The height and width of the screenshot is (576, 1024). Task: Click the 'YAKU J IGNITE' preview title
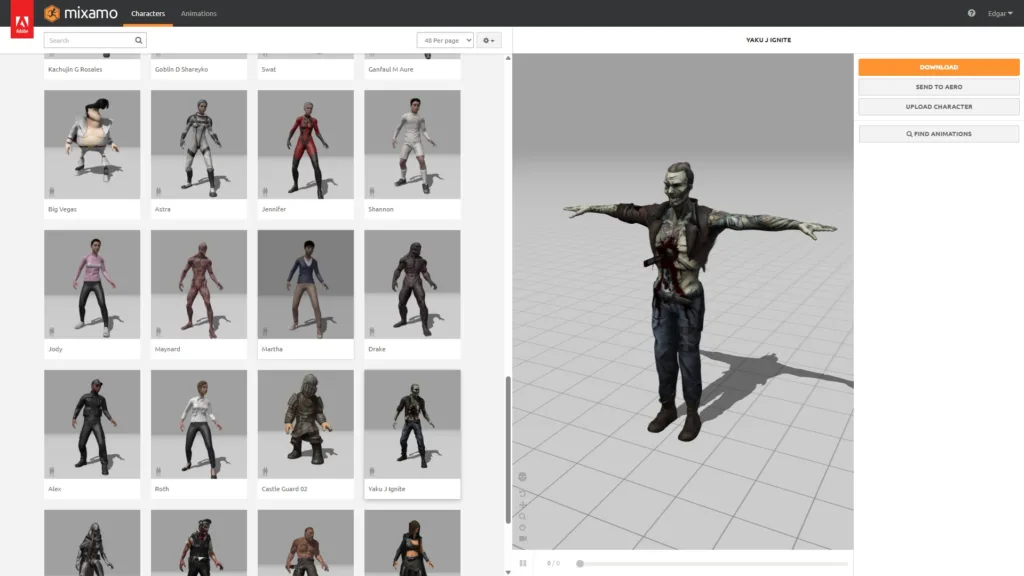(x=769, y=40)
